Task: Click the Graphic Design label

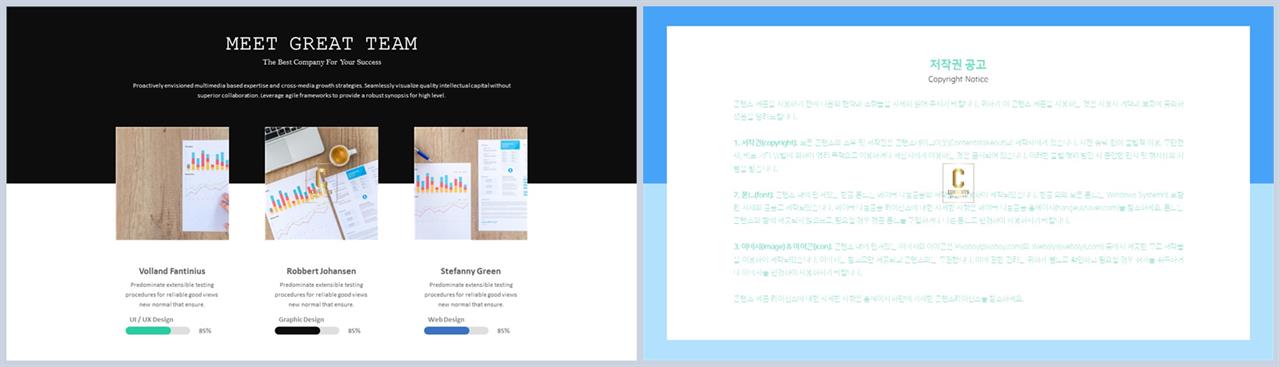Action: point(301,319)
